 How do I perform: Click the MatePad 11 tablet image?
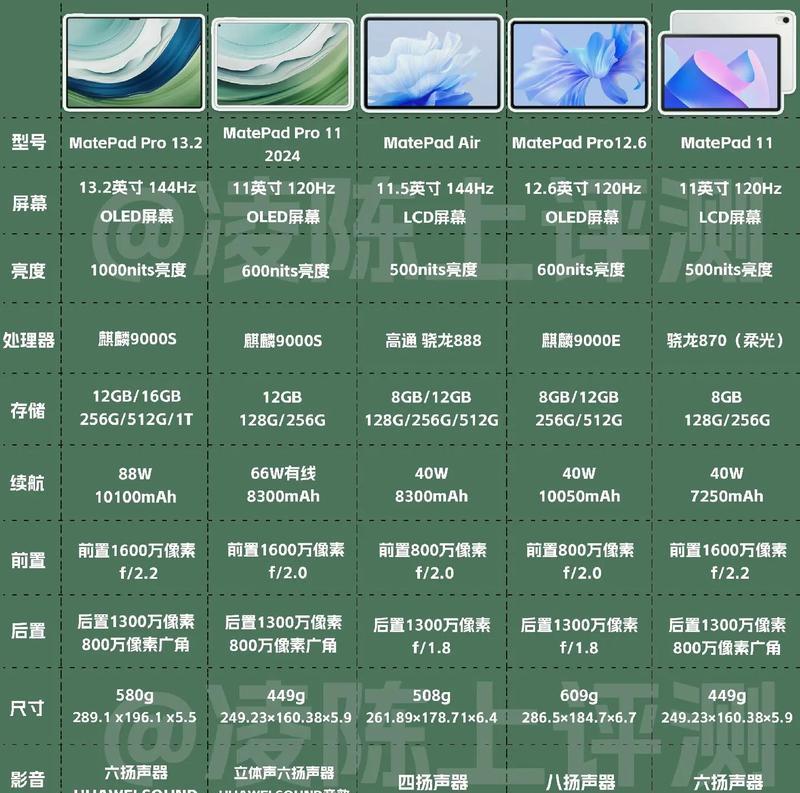pyautogui.click(x=728, y=62)
